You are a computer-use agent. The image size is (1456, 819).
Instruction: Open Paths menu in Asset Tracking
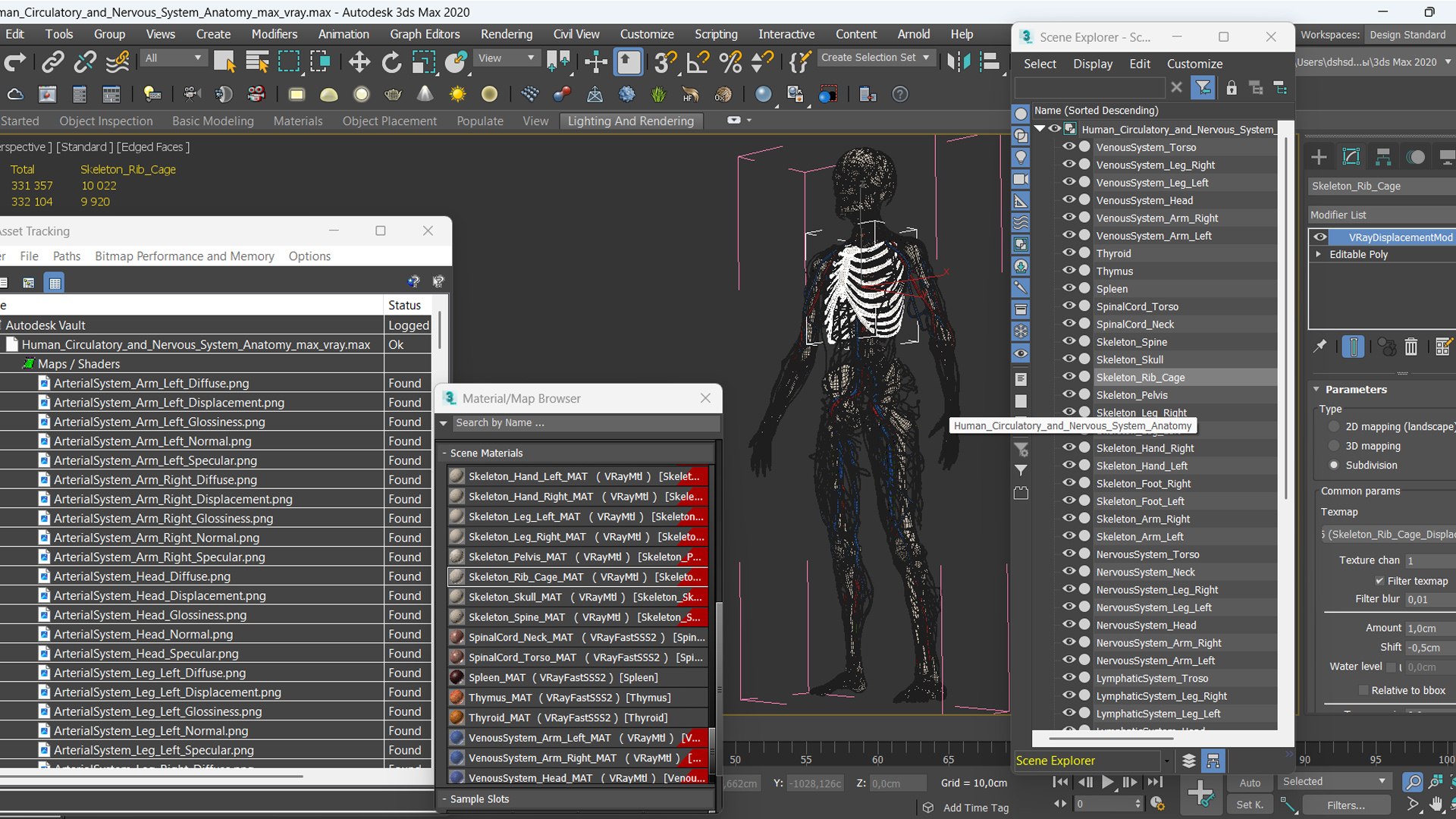point(67,256)
